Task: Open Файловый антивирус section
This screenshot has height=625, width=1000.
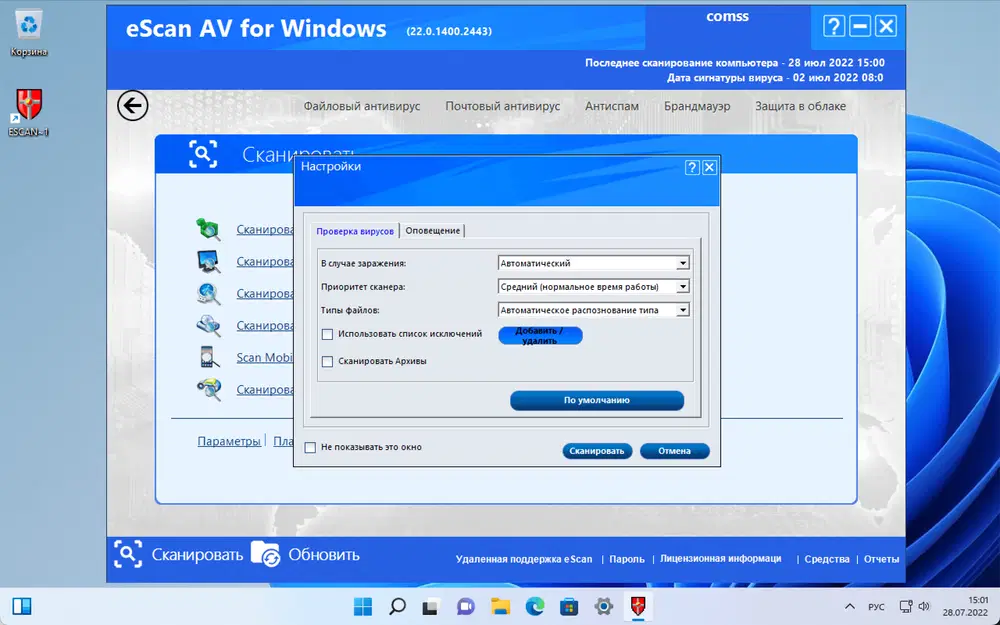Action: [362, 107]
